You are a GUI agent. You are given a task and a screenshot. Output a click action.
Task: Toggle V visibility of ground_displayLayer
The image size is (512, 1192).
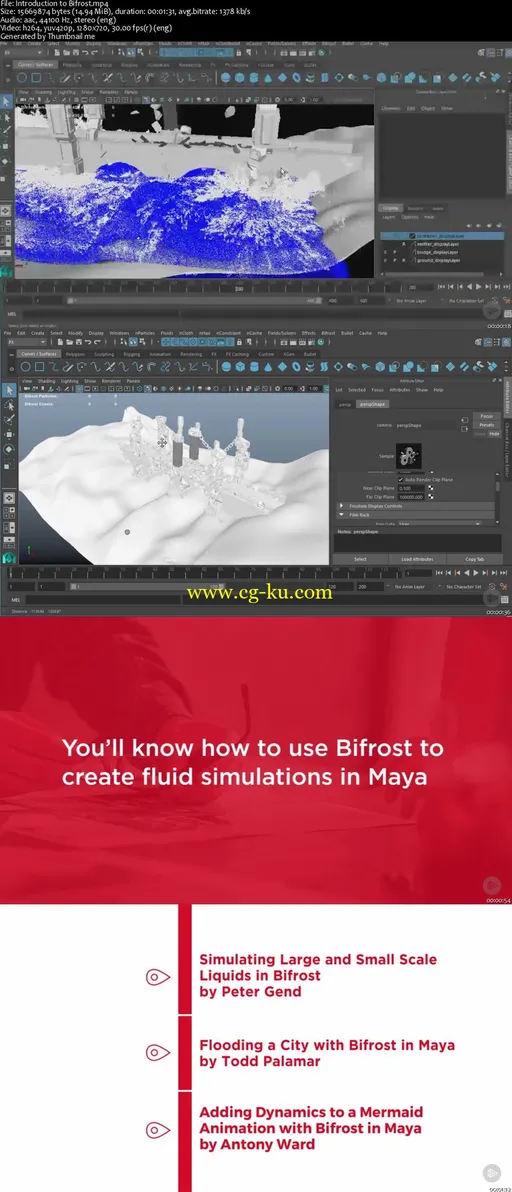click(385, 260)
